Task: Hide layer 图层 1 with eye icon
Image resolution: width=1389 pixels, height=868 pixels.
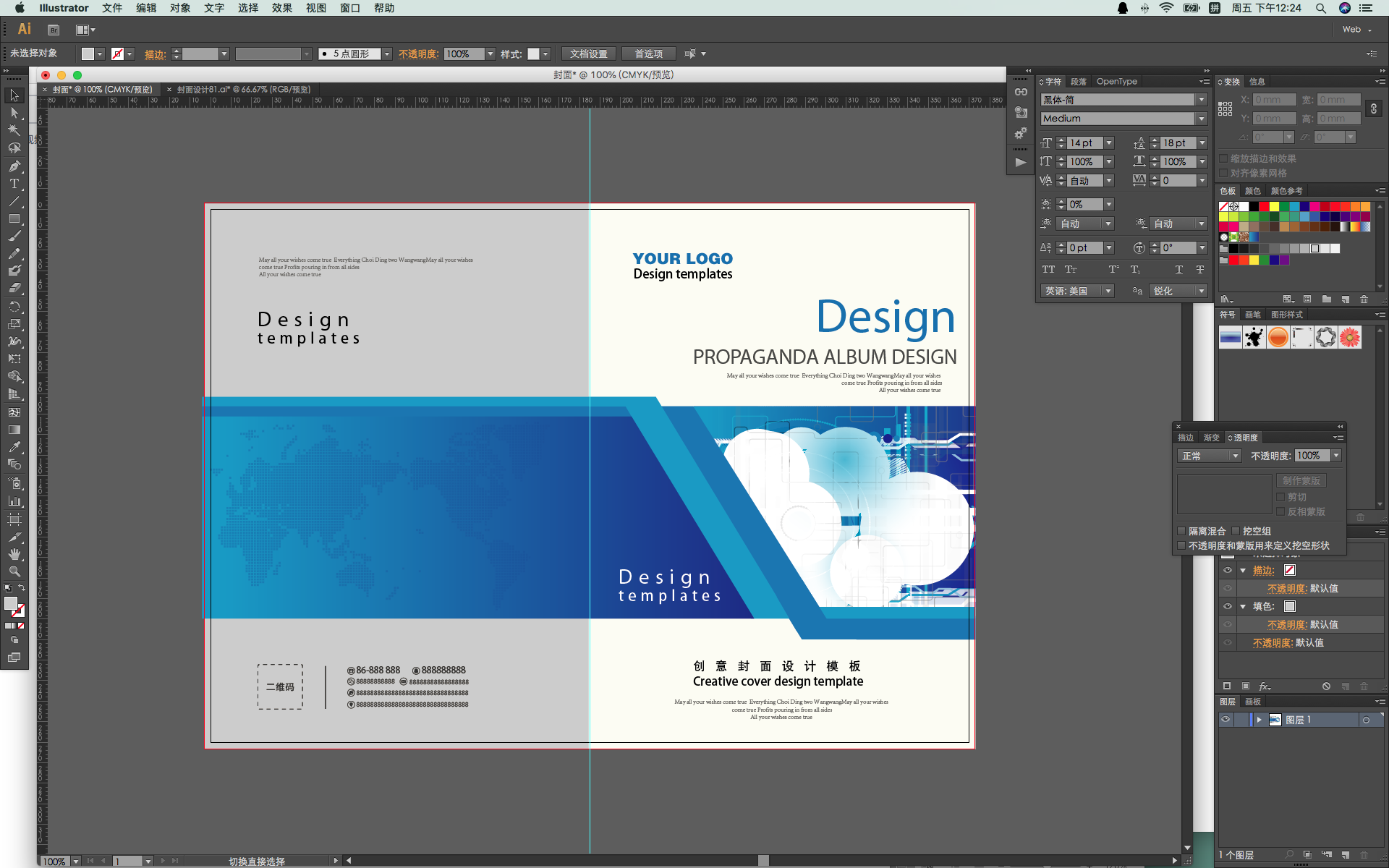Action: pyautogui.click(x=1226, y=720)
